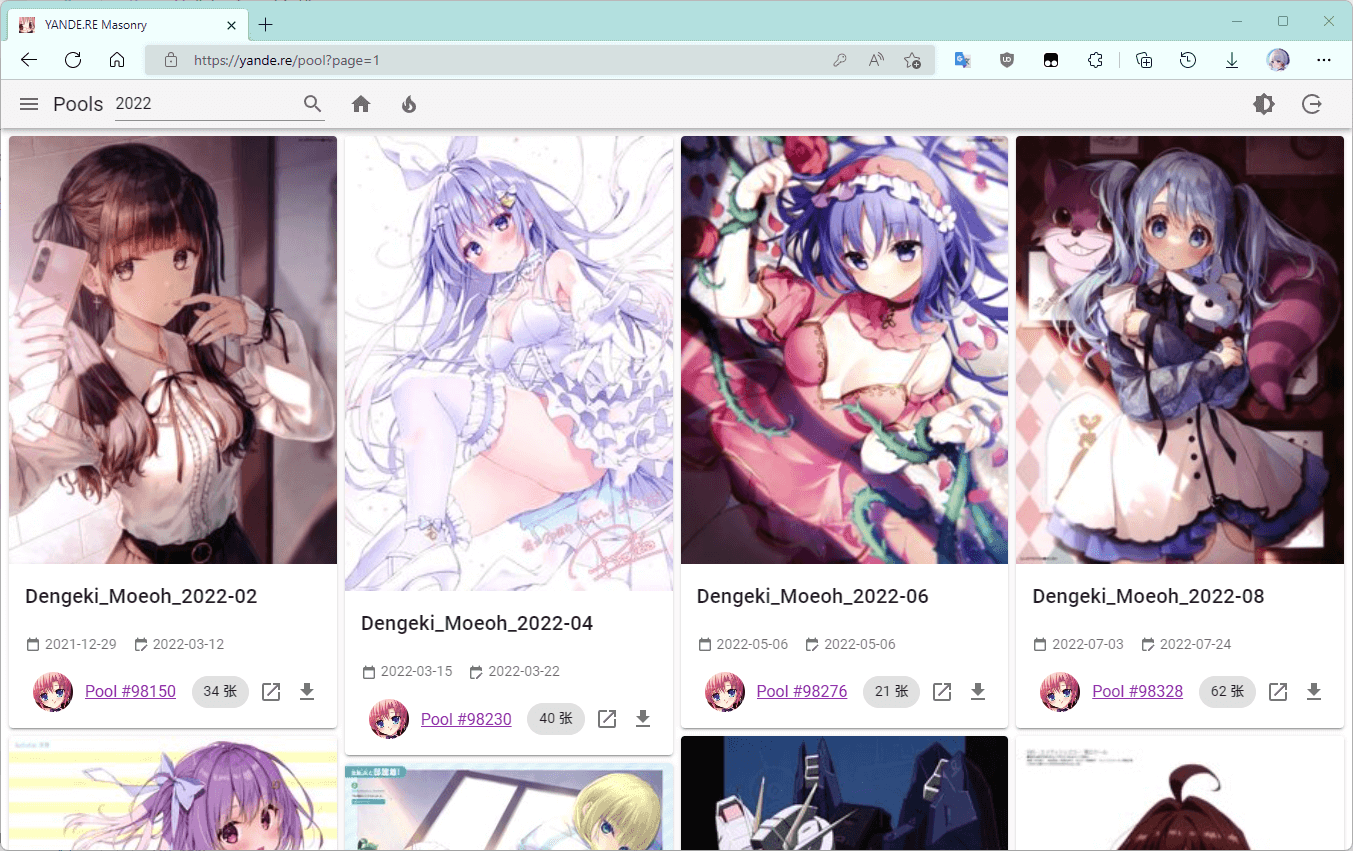The height and width of the screenshot is (851, 1353).
Task: Click the Pool #98328 link
Action: coord(1137,691)
